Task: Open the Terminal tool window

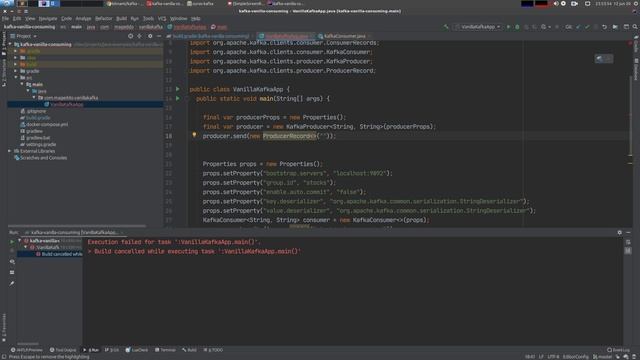Action: [x=165, y=350]
